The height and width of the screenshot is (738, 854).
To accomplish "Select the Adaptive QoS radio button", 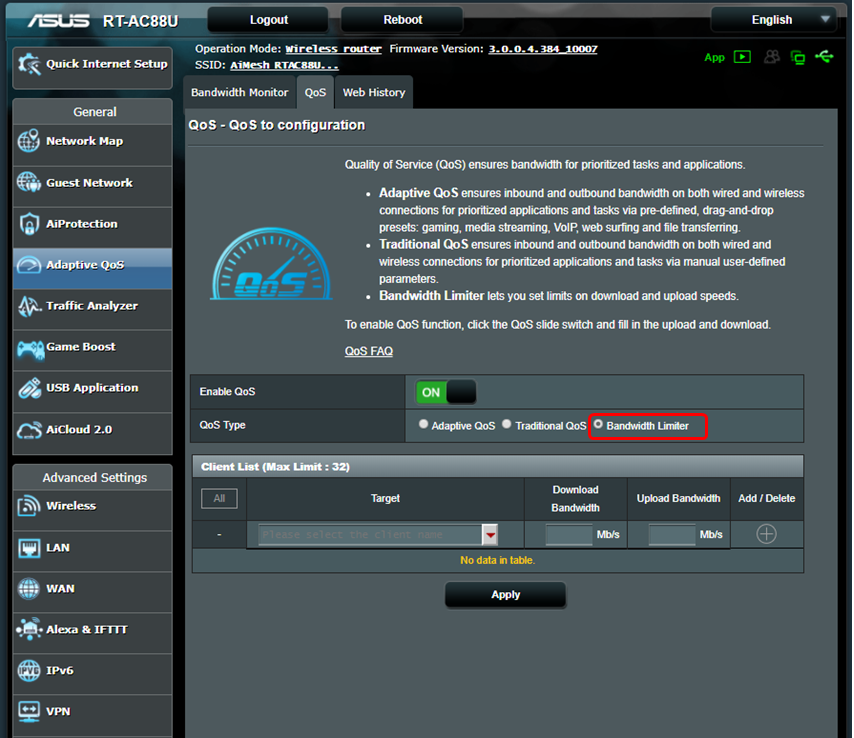I will click(x=423, y=424).
